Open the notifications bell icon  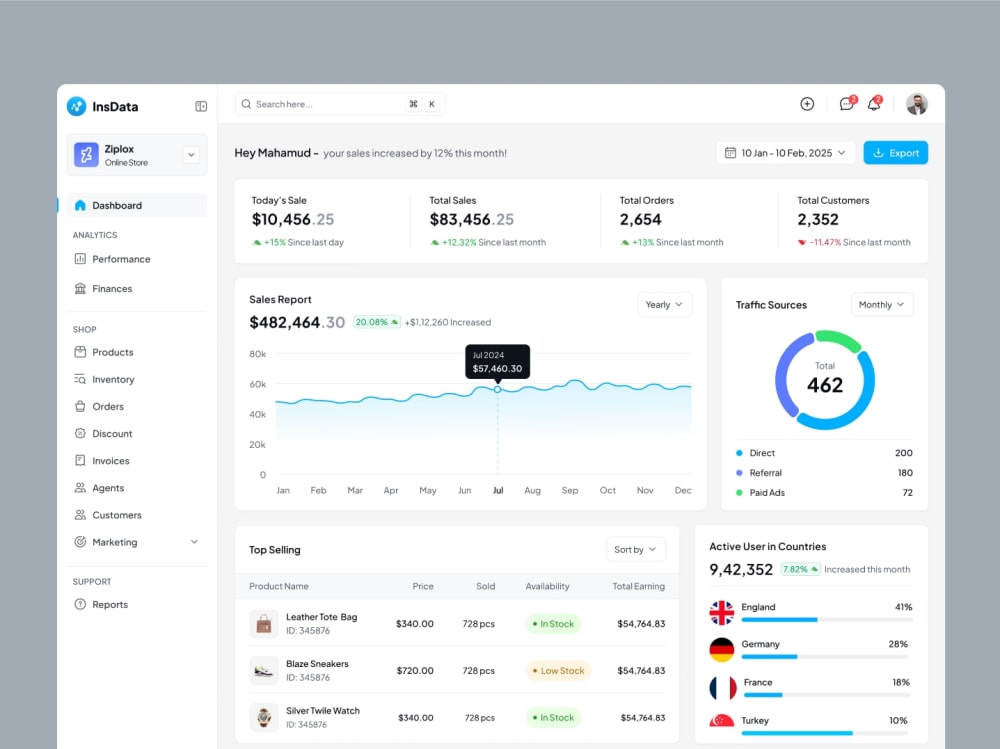click(874, 103)
